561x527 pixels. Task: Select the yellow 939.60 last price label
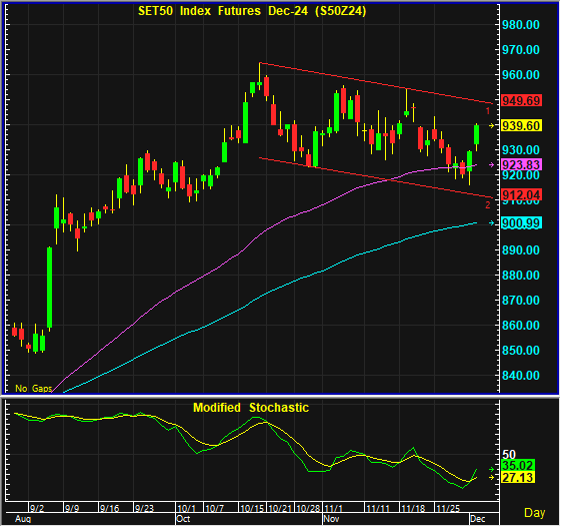point(521,126)
